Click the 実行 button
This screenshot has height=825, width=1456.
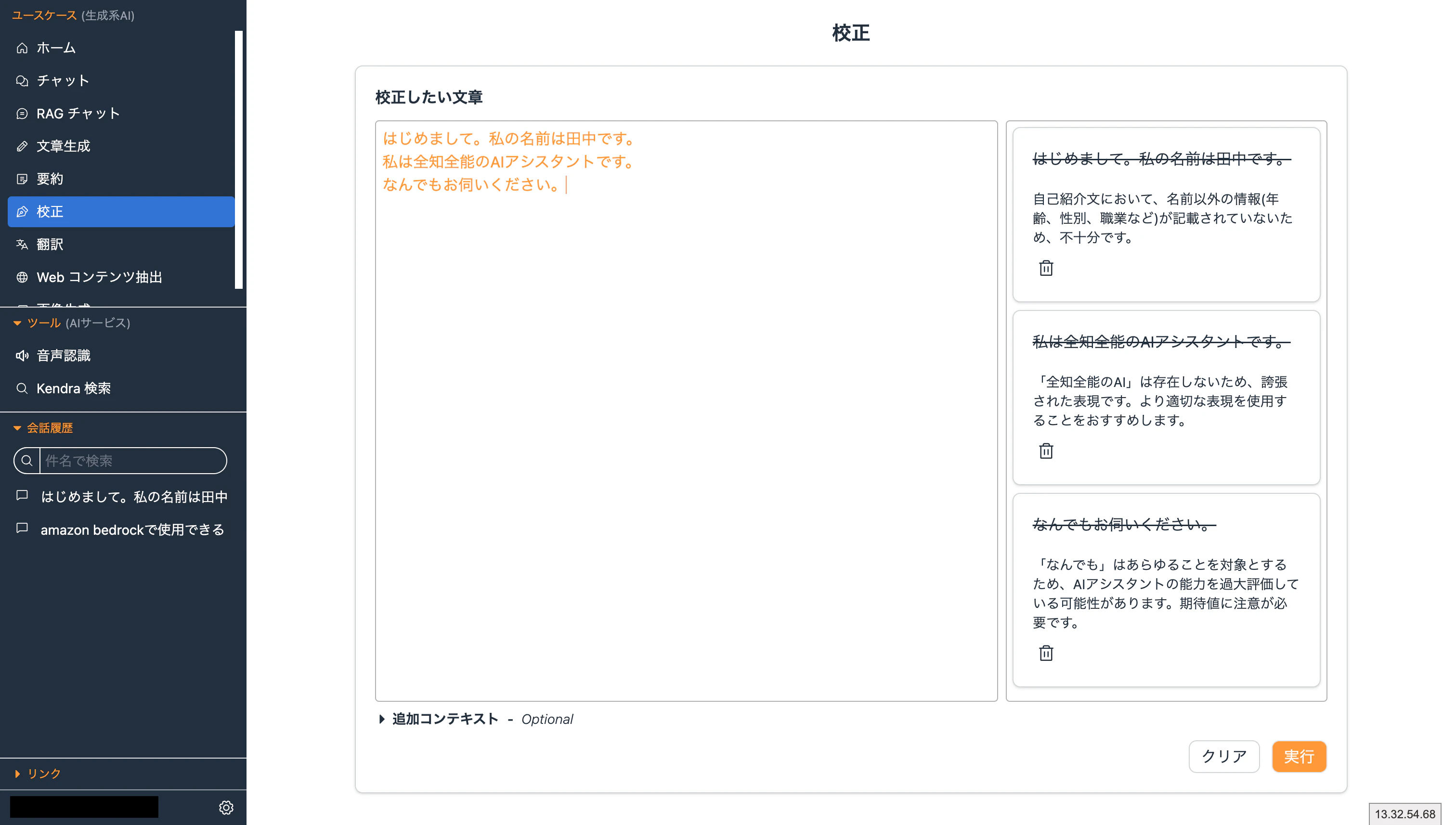pyautogui.click(x=1299, y=756)
